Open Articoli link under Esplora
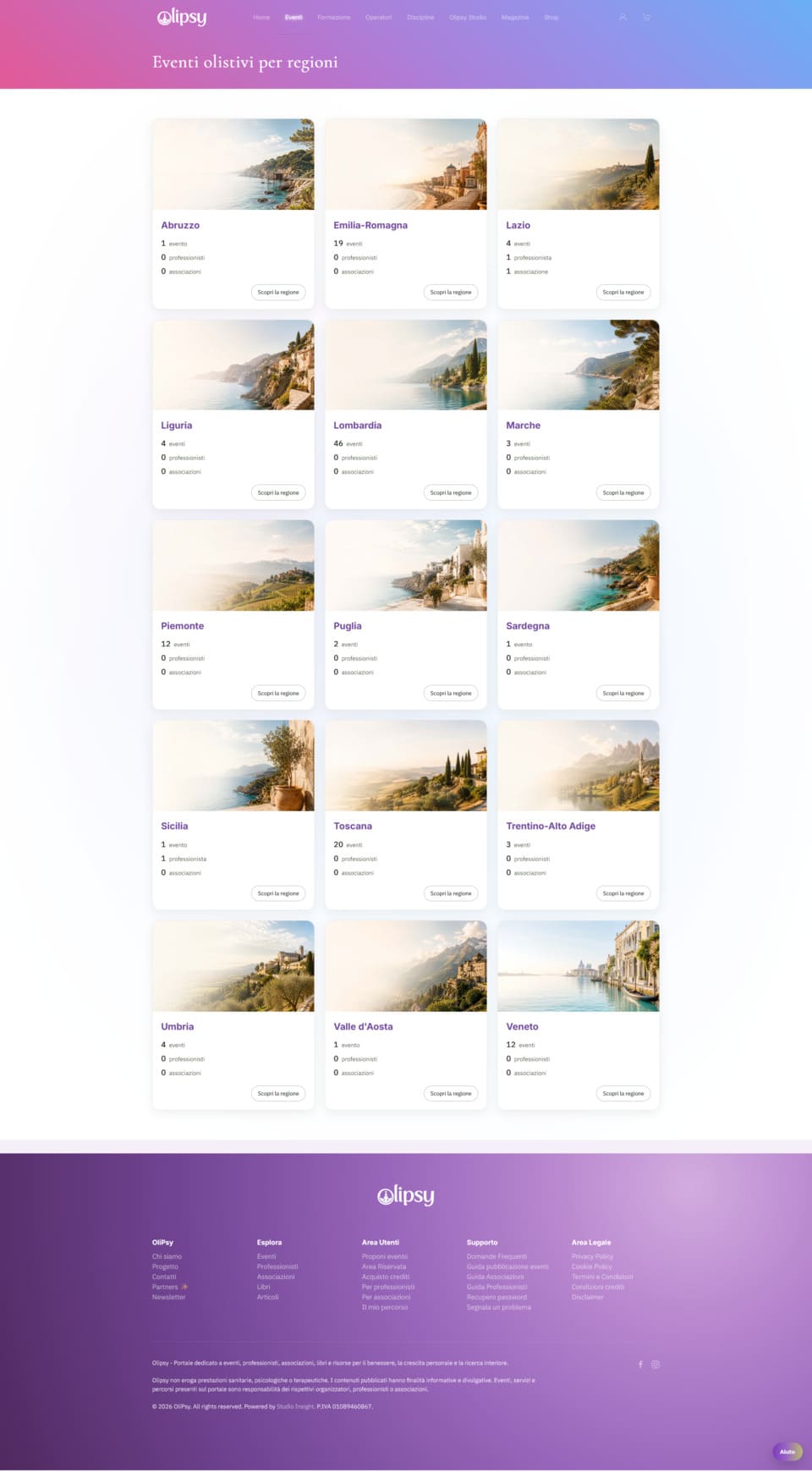812x1472 pixels. click(268, 1297)
